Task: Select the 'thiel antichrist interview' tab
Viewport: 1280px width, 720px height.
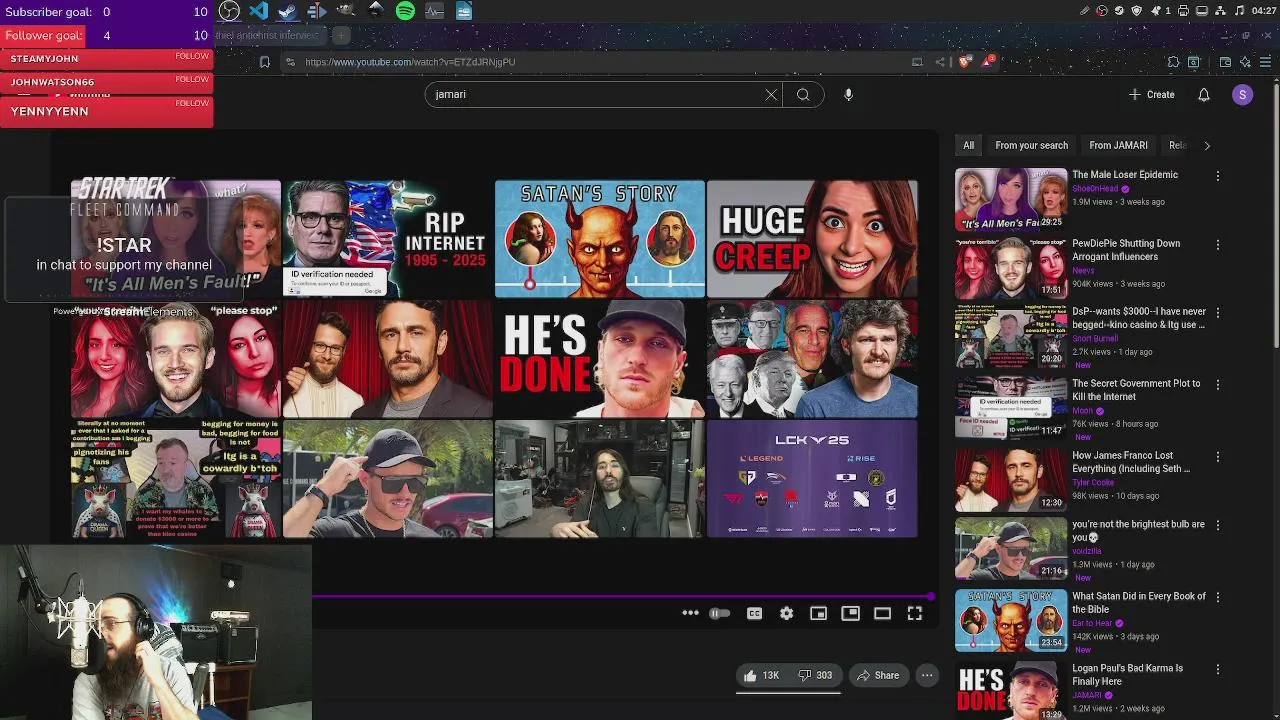Action: coord(268,35)
